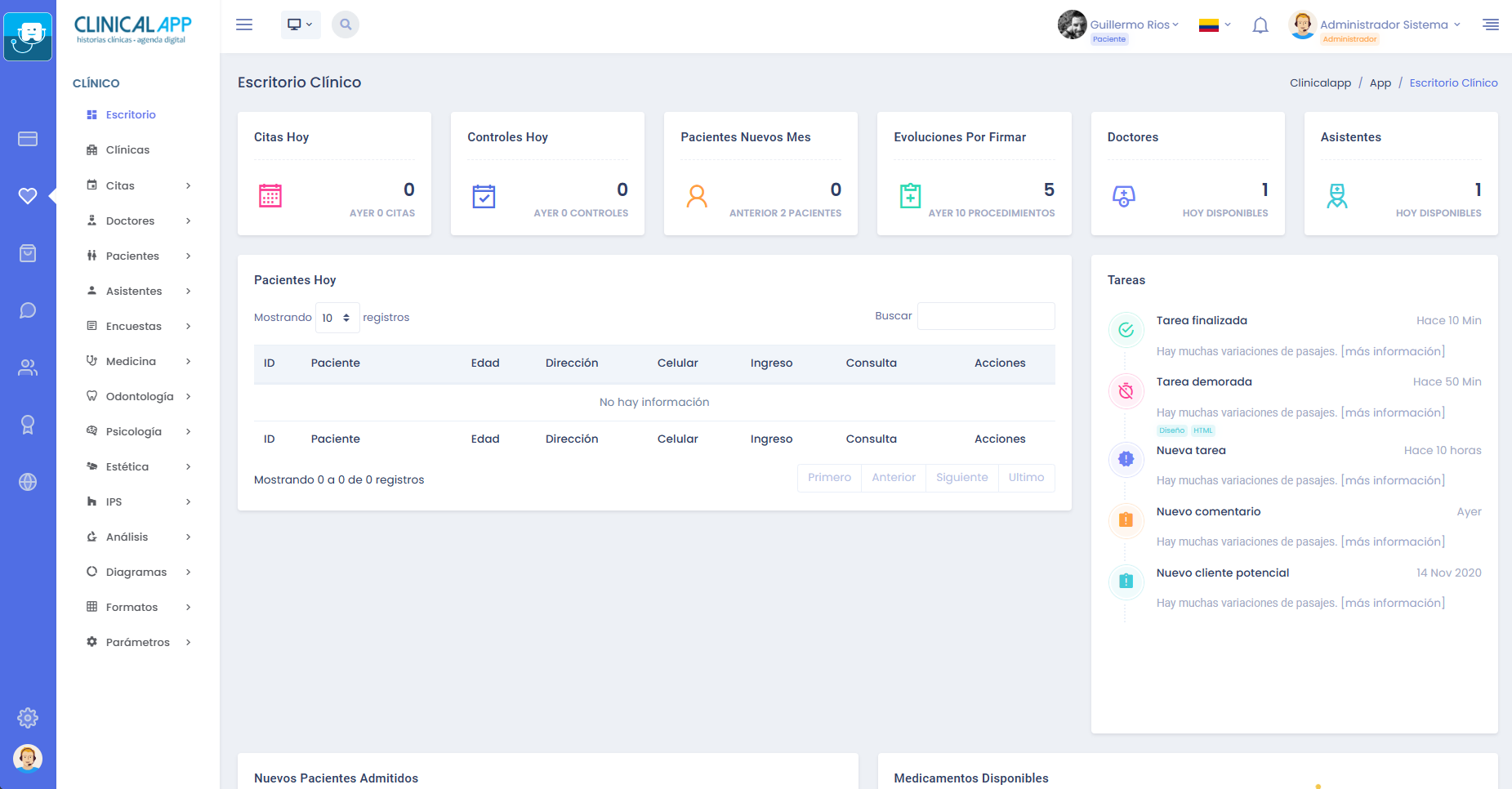This screenshot has width=1512, height=789.
Task: Expand the Odontología sidebar menu
Action: click(139, 396)
